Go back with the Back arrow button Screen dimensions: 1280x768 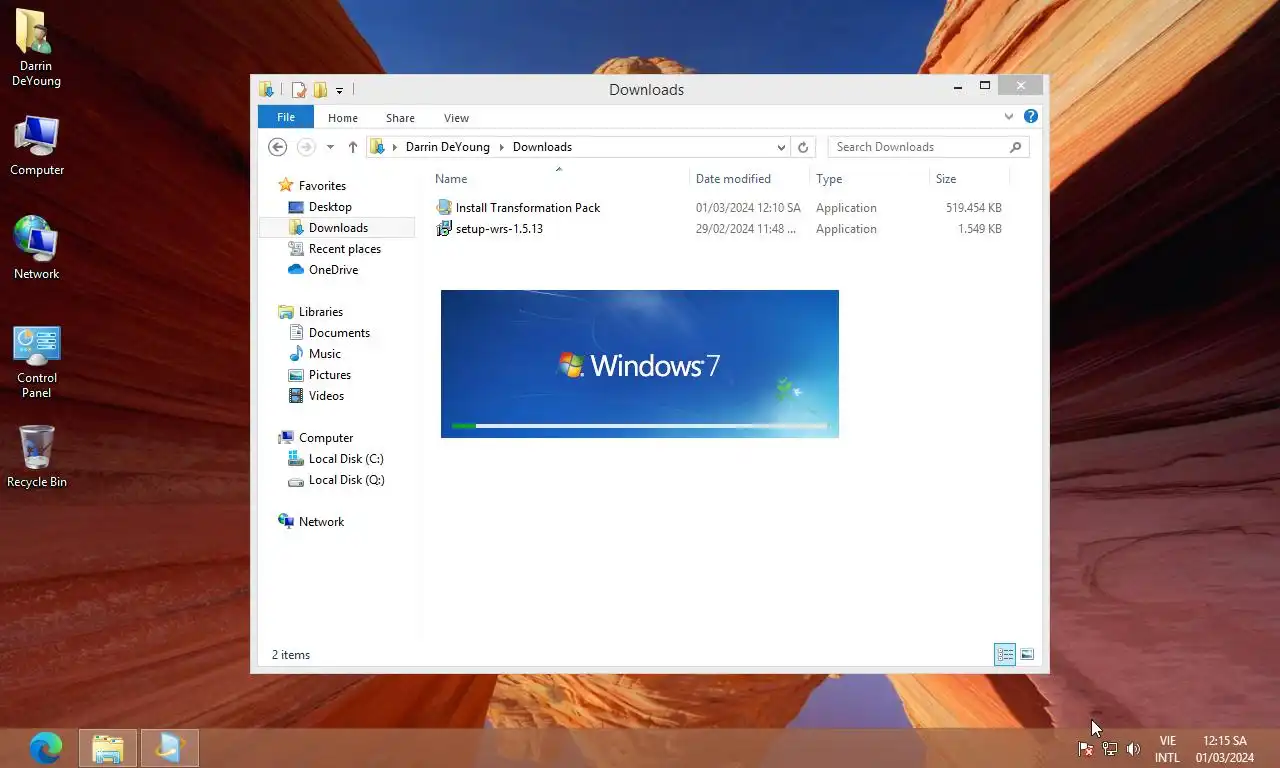pos(278,147)
